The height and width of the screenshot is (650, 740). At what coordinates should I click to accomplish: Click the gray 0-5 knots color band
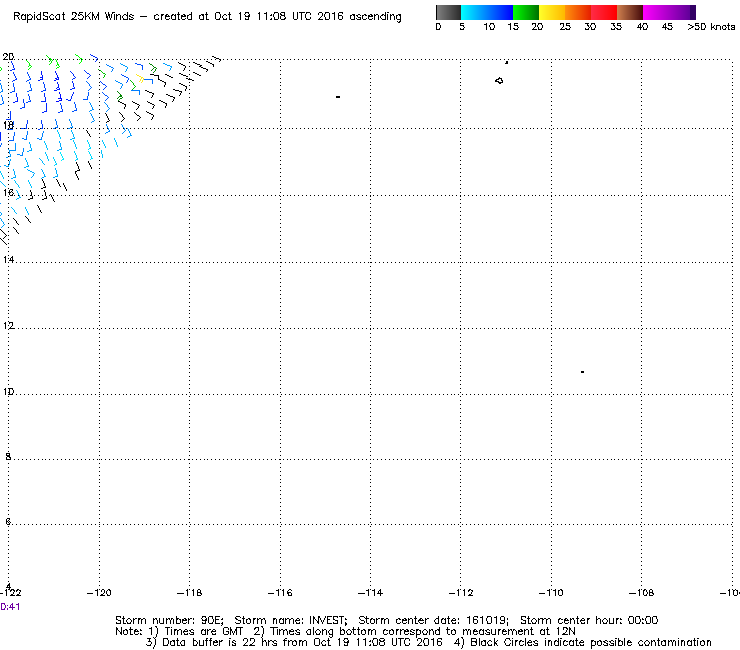(448, 12)
